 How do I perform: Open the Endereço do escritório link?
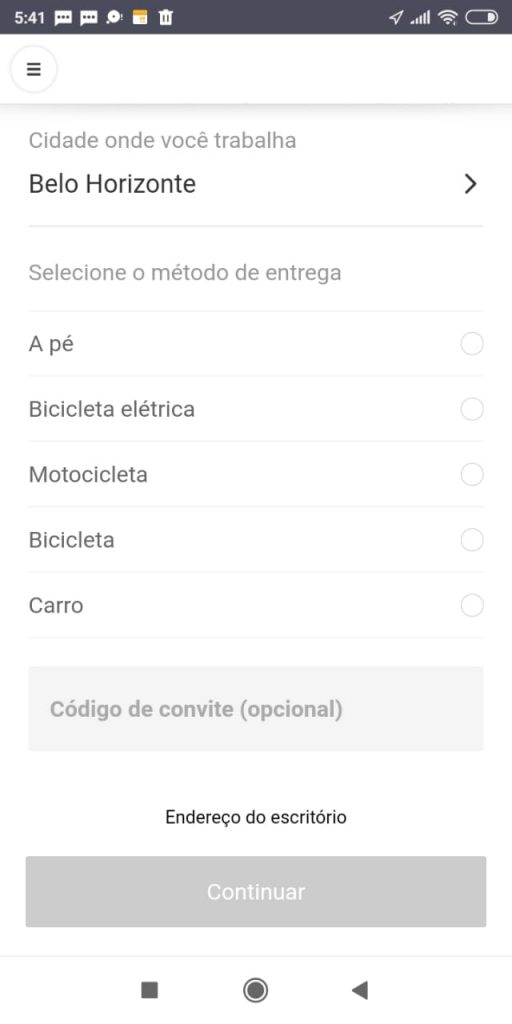pyautogui.click(x=256, y=817)
